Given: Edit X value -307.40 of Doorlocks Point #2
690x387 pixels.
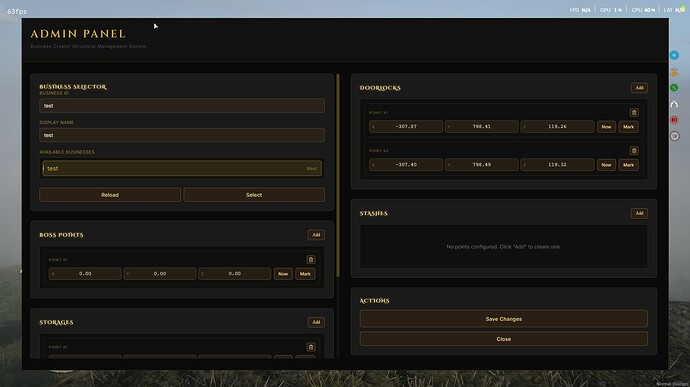Looking at the screenshot, I should click(406, 165).
